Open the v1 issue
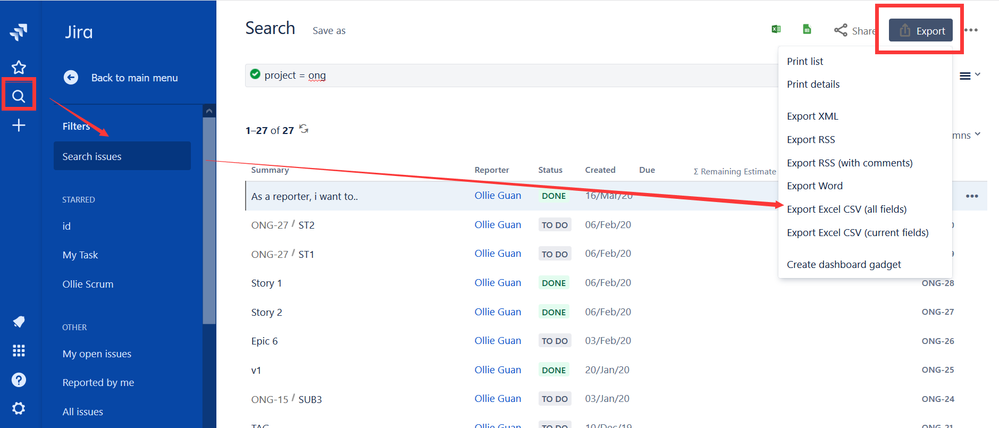The height and width of the screenshot is (428, 999). (257, 370)
